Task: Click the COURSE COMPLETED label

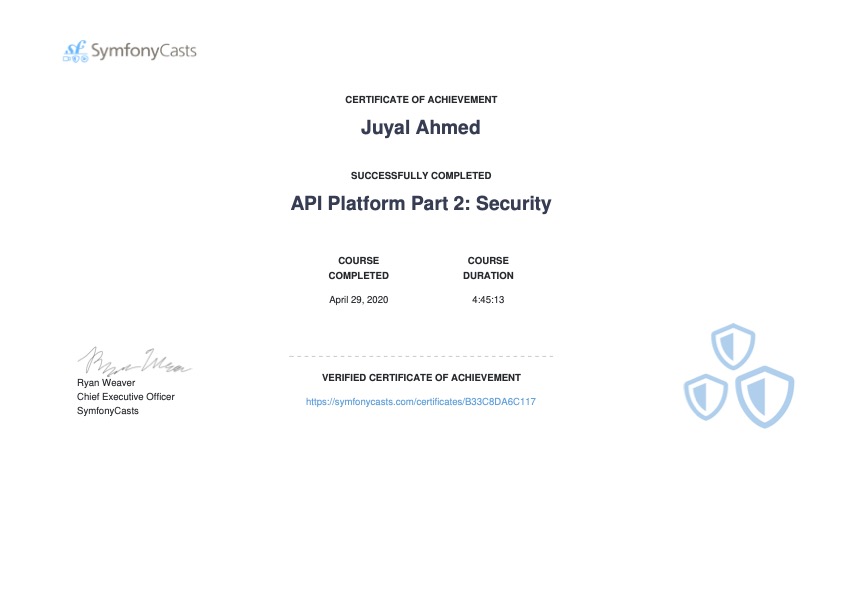Action: tap(359, 268)
